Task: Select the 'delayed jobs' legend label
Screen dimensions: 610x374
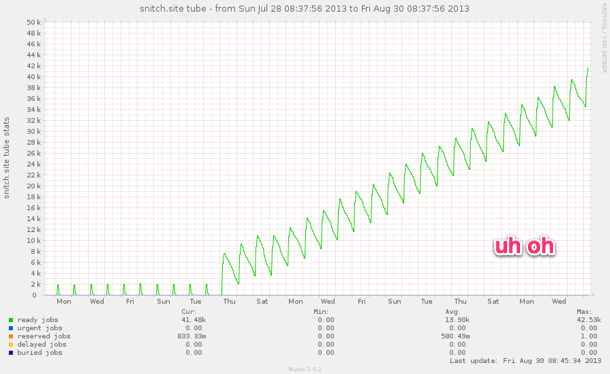Action: click(42, 344)
